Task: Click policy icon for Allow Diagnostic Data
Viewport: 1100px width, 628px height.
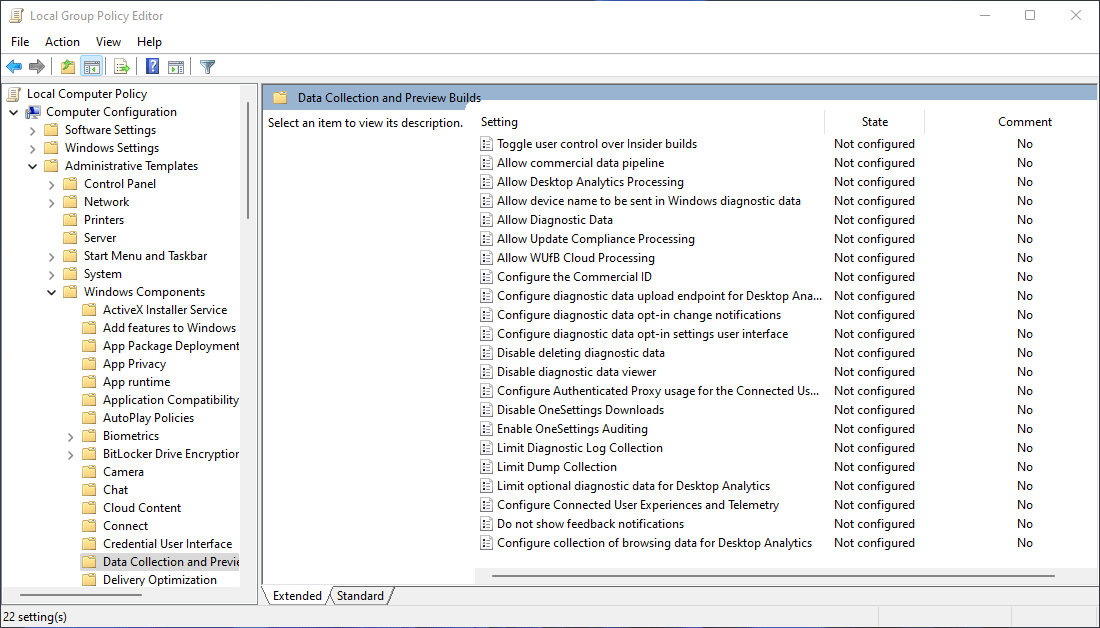Action: pyautogui.click(x=486, y=220)
